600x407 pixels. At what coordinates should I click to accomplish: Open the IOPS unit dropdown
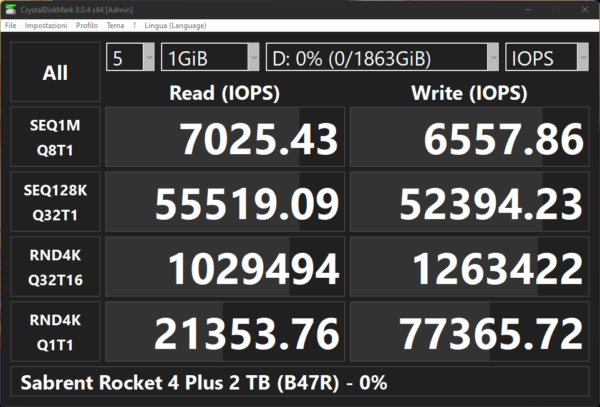(x=547, y=58)
